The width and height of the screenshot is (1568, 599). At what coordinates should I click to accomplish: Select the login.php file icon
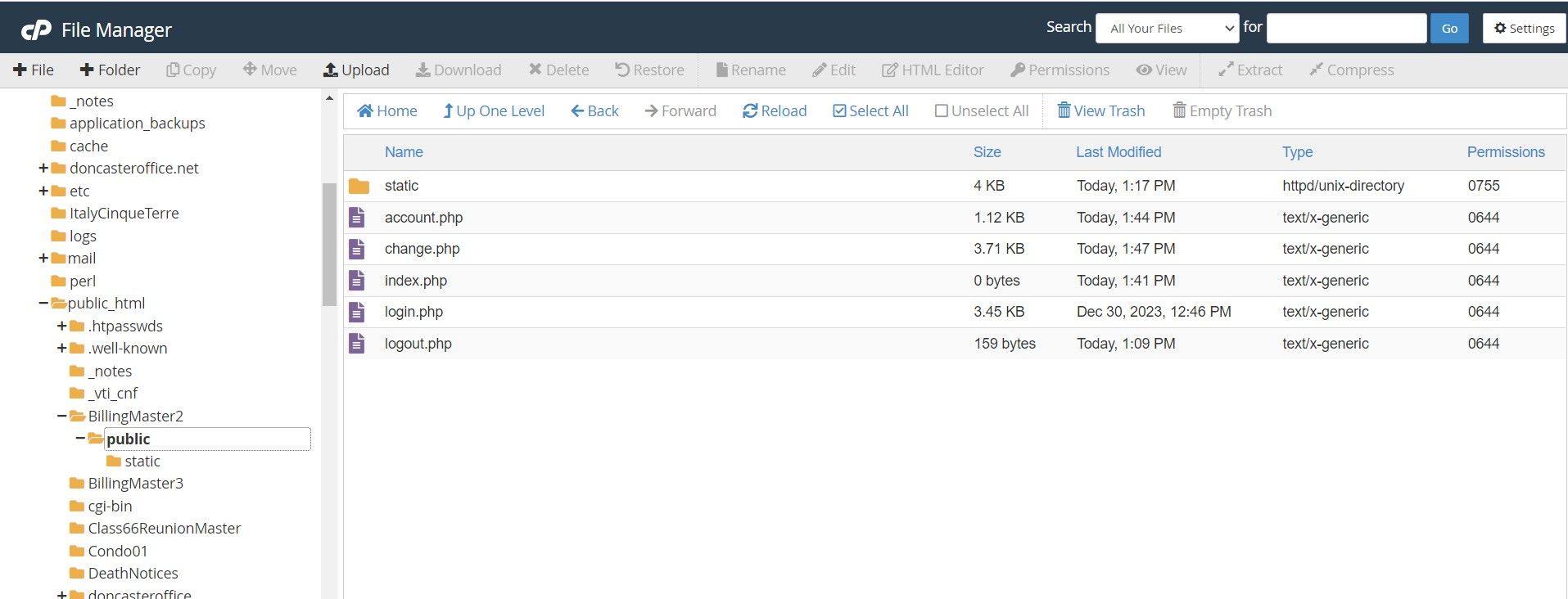[x=357, y=312]
